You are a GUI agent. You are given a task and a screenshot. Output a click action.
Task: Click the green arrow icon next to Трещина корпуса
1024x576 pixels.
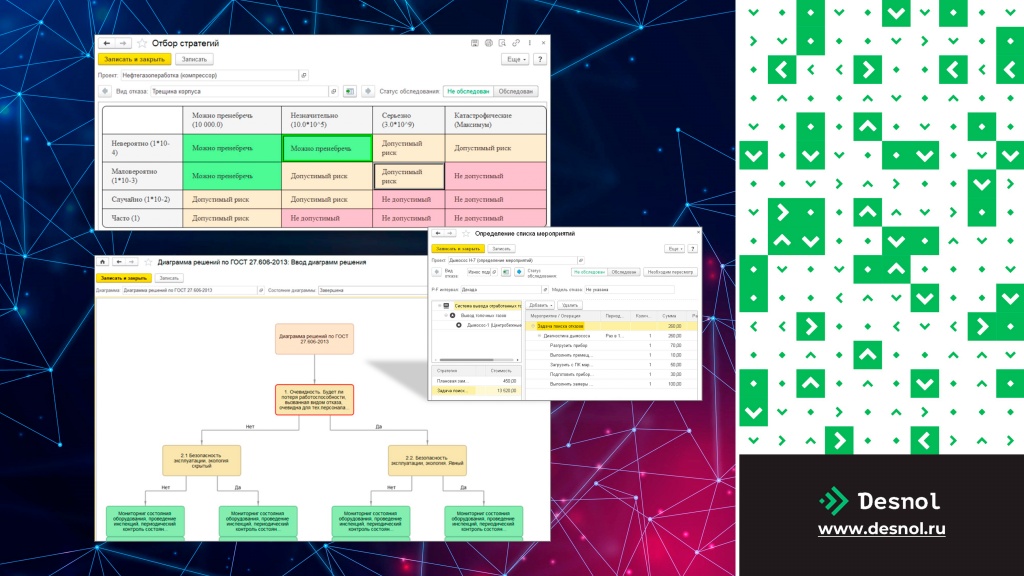point(350,91)
